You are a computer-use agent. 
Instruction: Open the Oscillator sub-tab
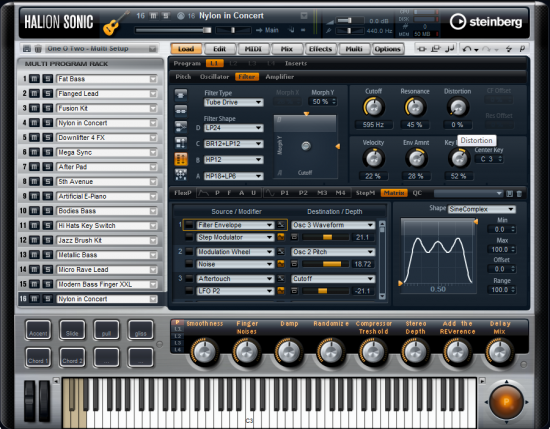214,77
